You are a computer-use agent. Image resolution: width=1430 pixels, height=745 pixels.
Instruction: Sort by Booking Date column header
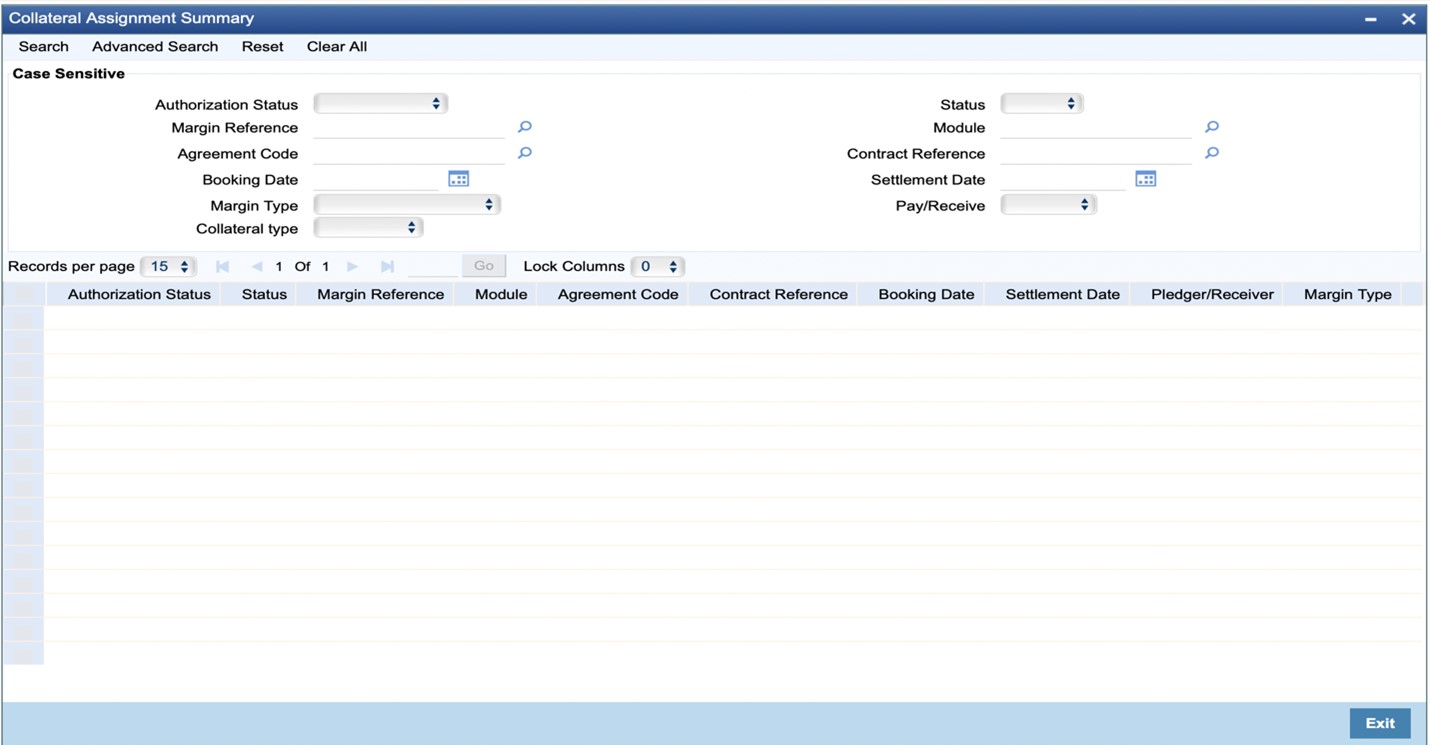926,294
